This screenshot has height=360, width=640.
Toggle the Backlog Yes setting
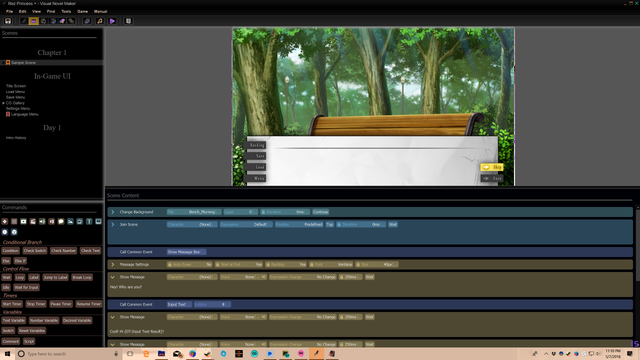click(286, 264)
